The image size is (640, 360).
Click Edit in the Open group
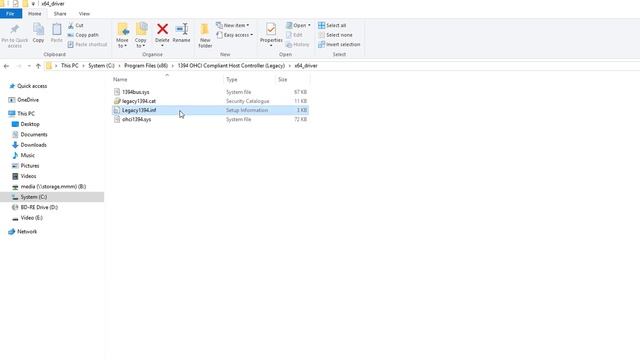pos(294,35)
